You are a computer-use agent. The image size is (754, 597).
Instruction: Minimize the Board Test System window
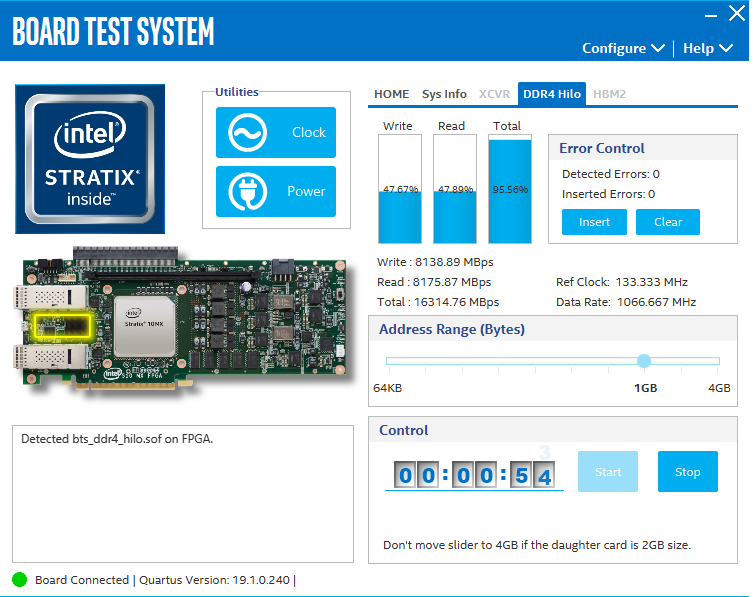(x=711, y=15)
